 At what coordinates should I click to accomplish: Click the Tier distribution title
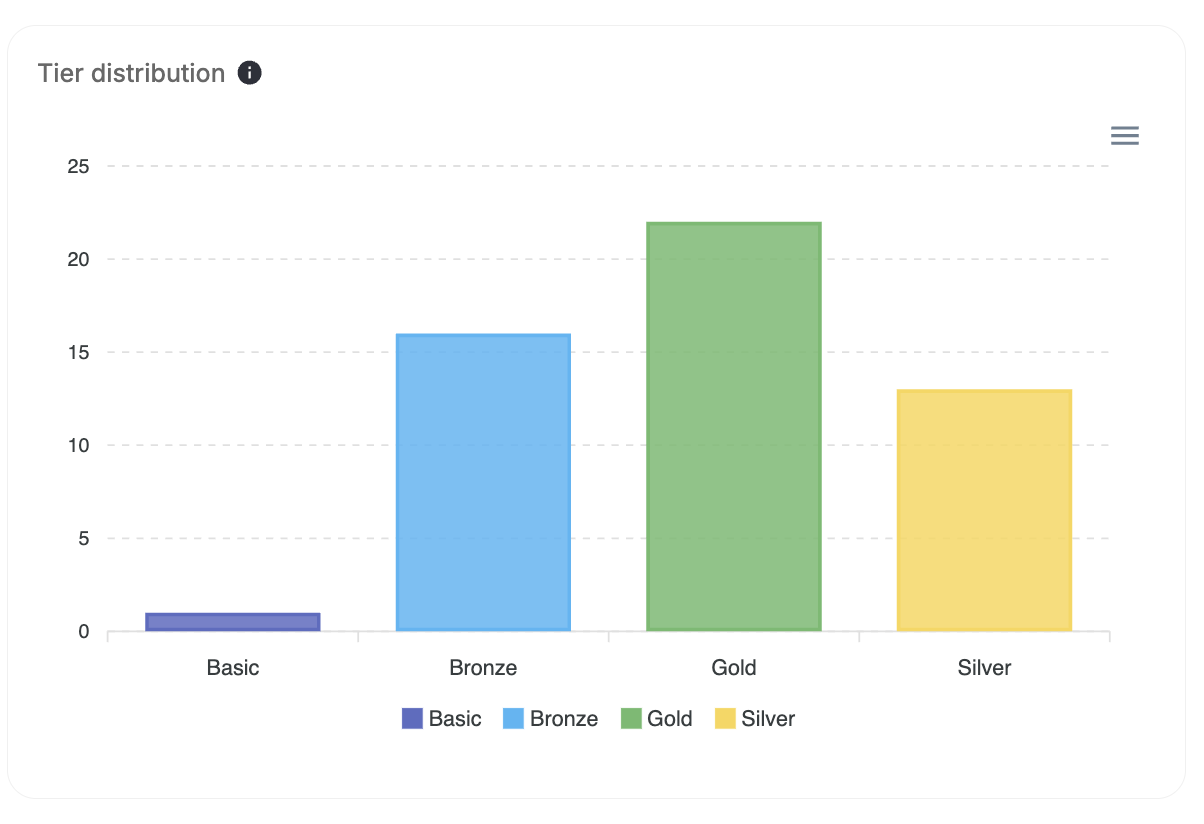[x=130, y=72]
